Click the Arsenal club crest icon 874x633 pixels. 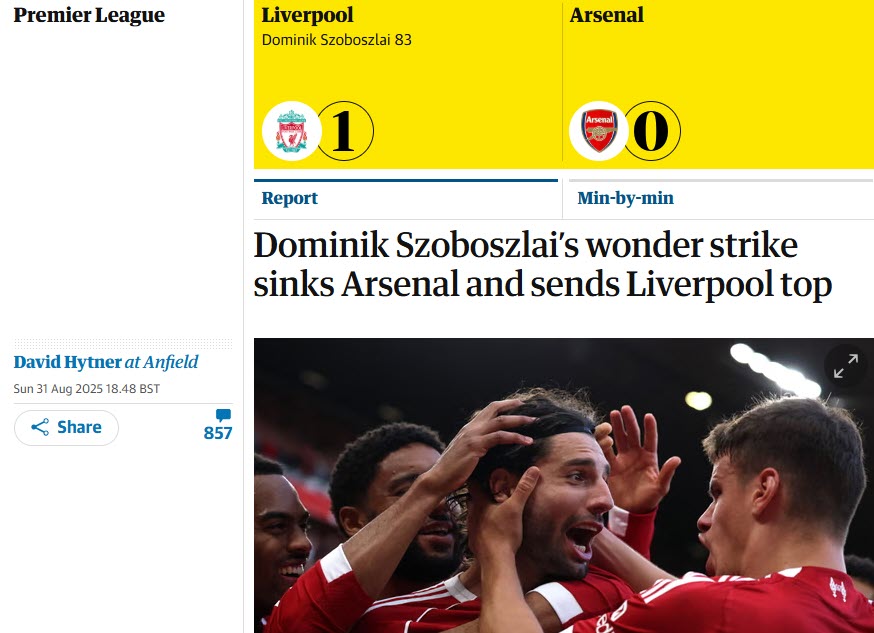[599, 131]
